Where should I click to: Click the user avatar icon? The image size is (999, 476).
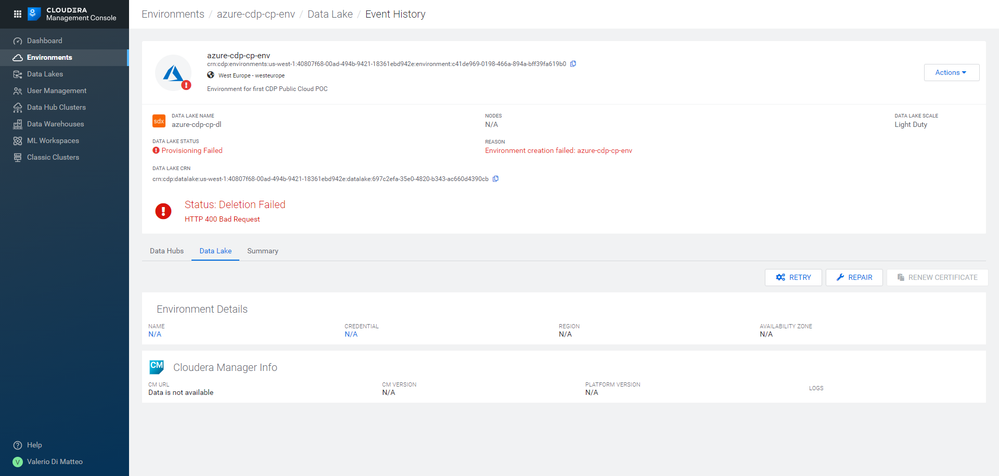click(x=18, y=461)
